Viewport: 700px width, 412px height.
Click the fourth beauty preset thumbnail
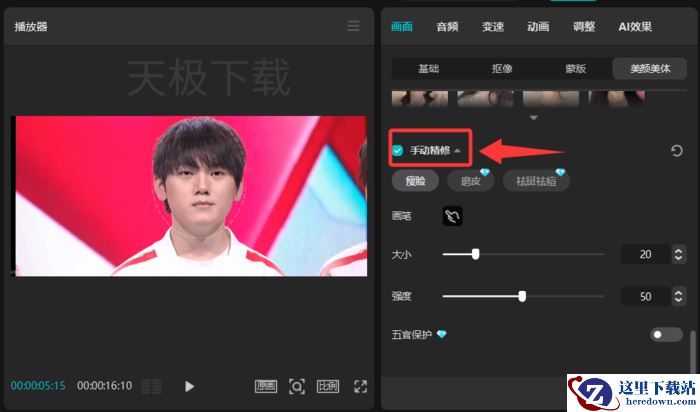point(616,99)
